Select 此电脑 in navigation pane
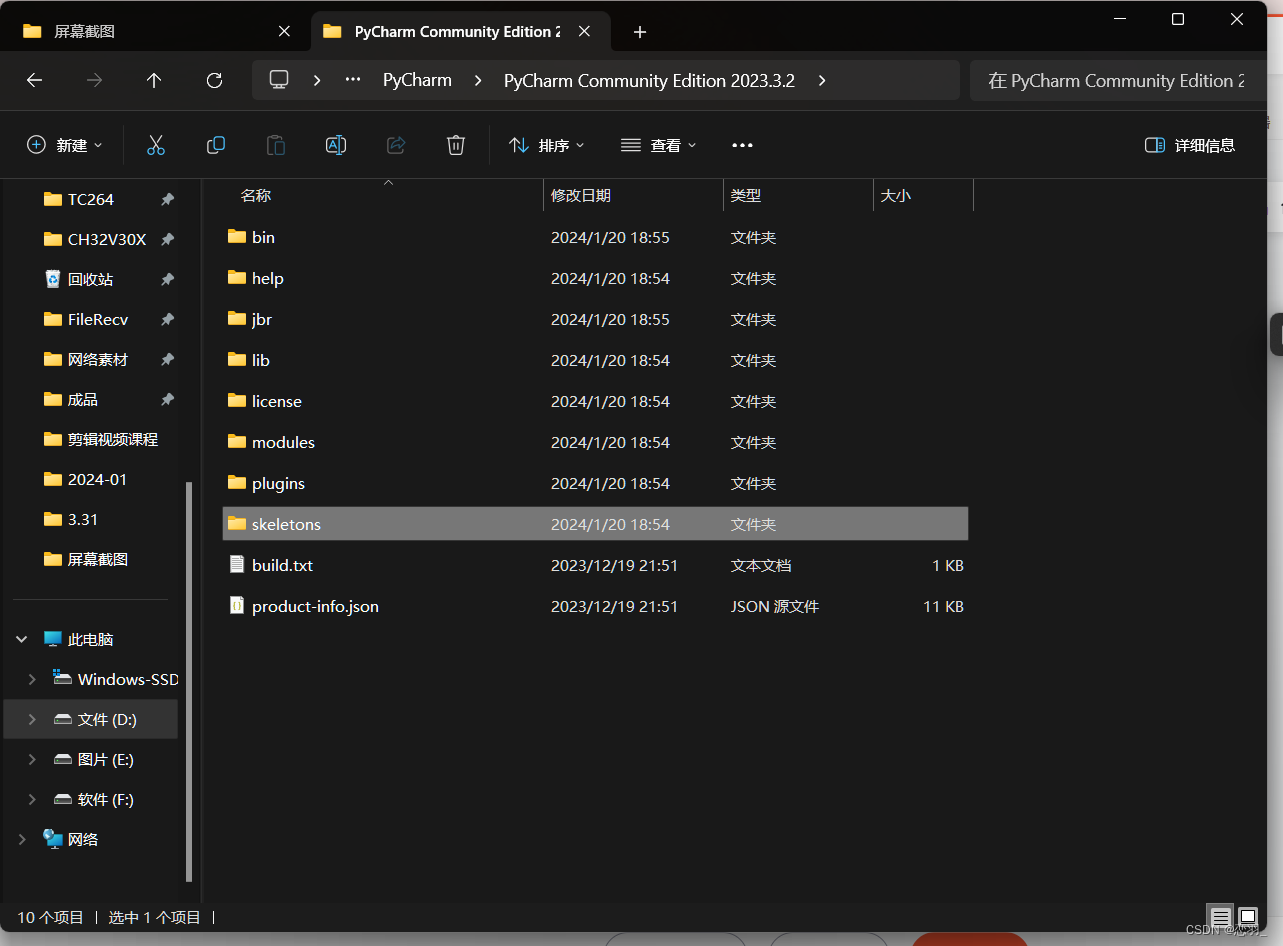 pyautogui.click(x=91, y=639)
